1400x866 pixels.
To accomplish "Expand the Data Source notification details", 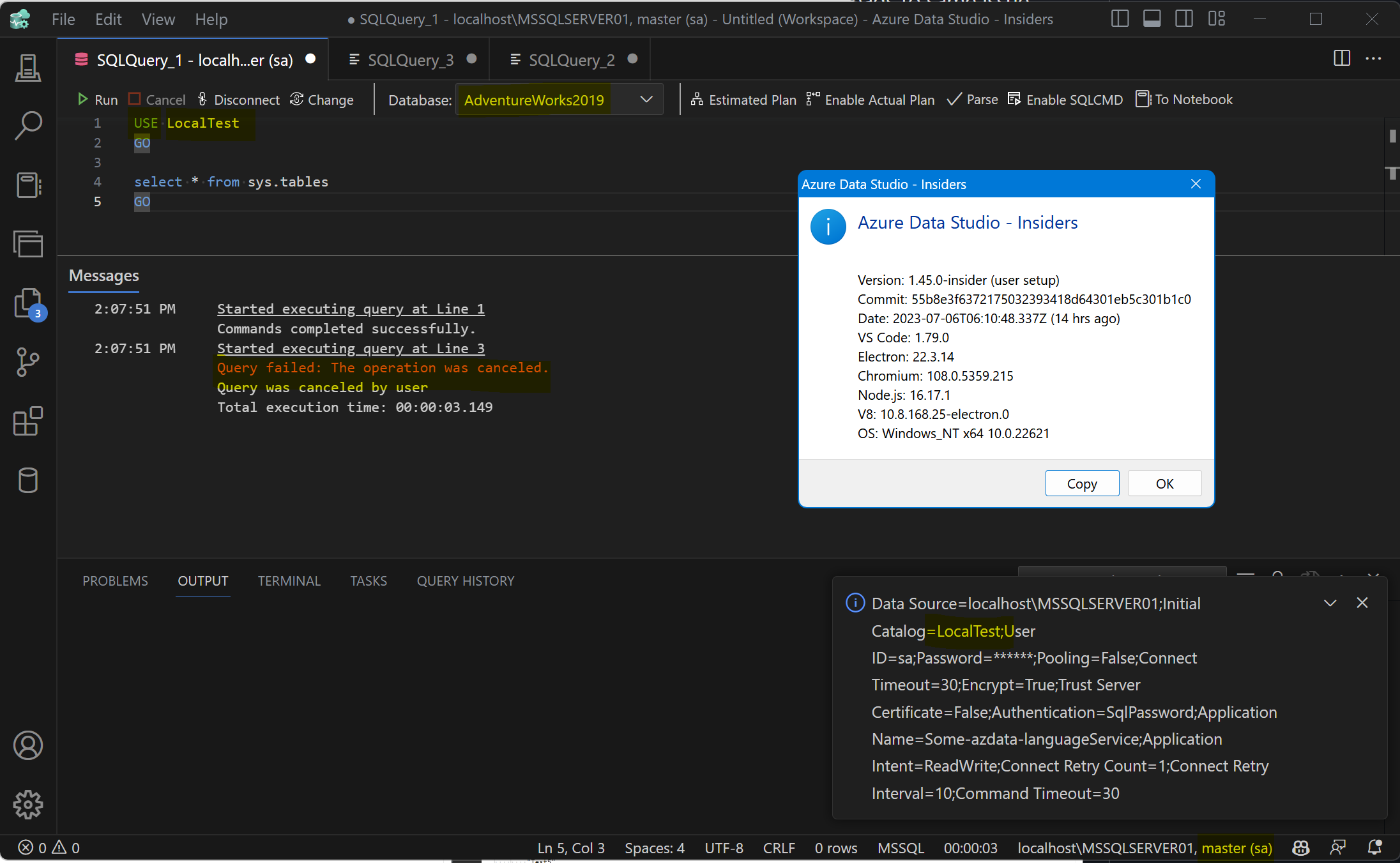I will (x=1330, y=602).
